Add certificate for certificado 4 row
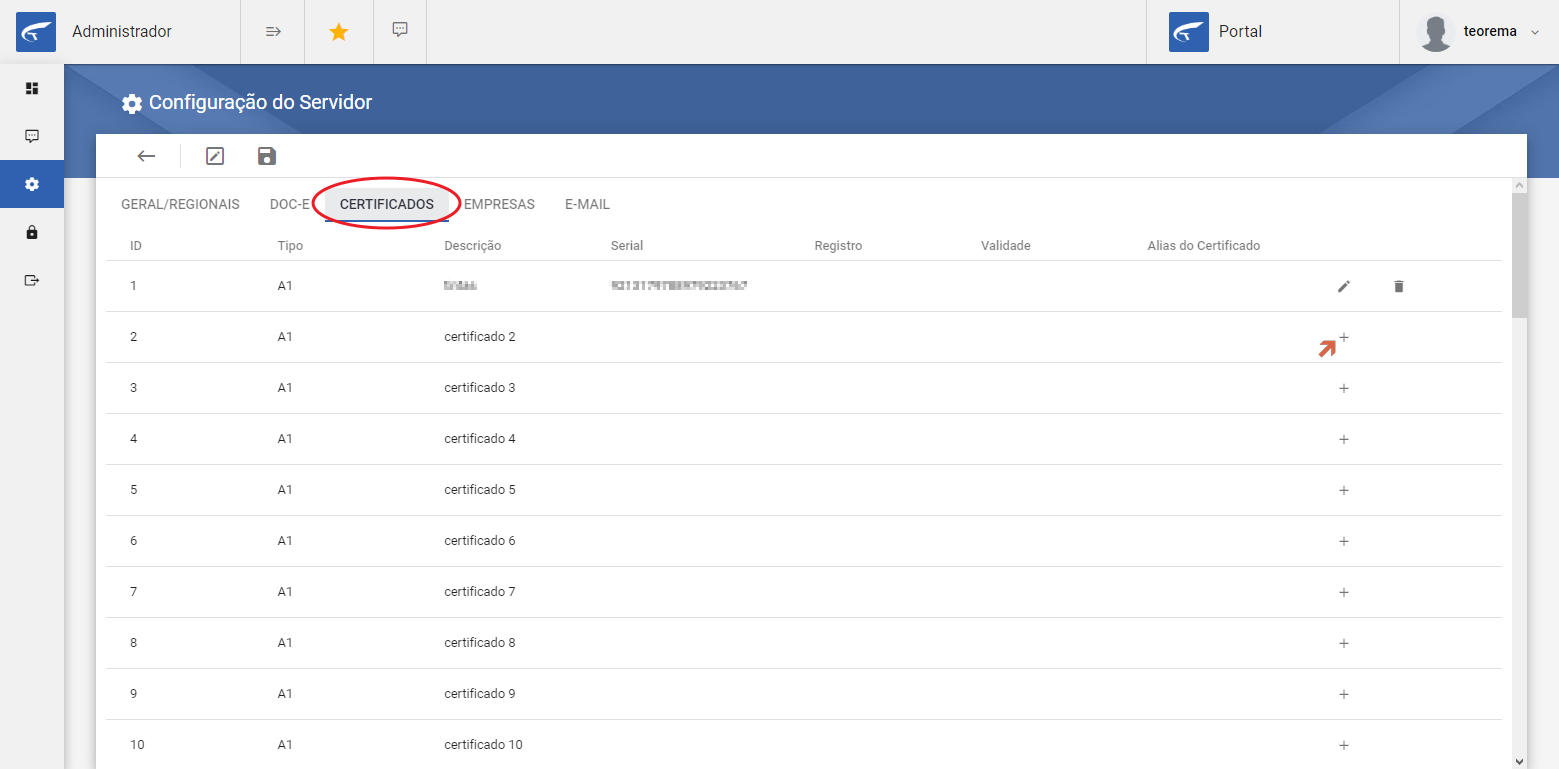 pos(1344,440)
